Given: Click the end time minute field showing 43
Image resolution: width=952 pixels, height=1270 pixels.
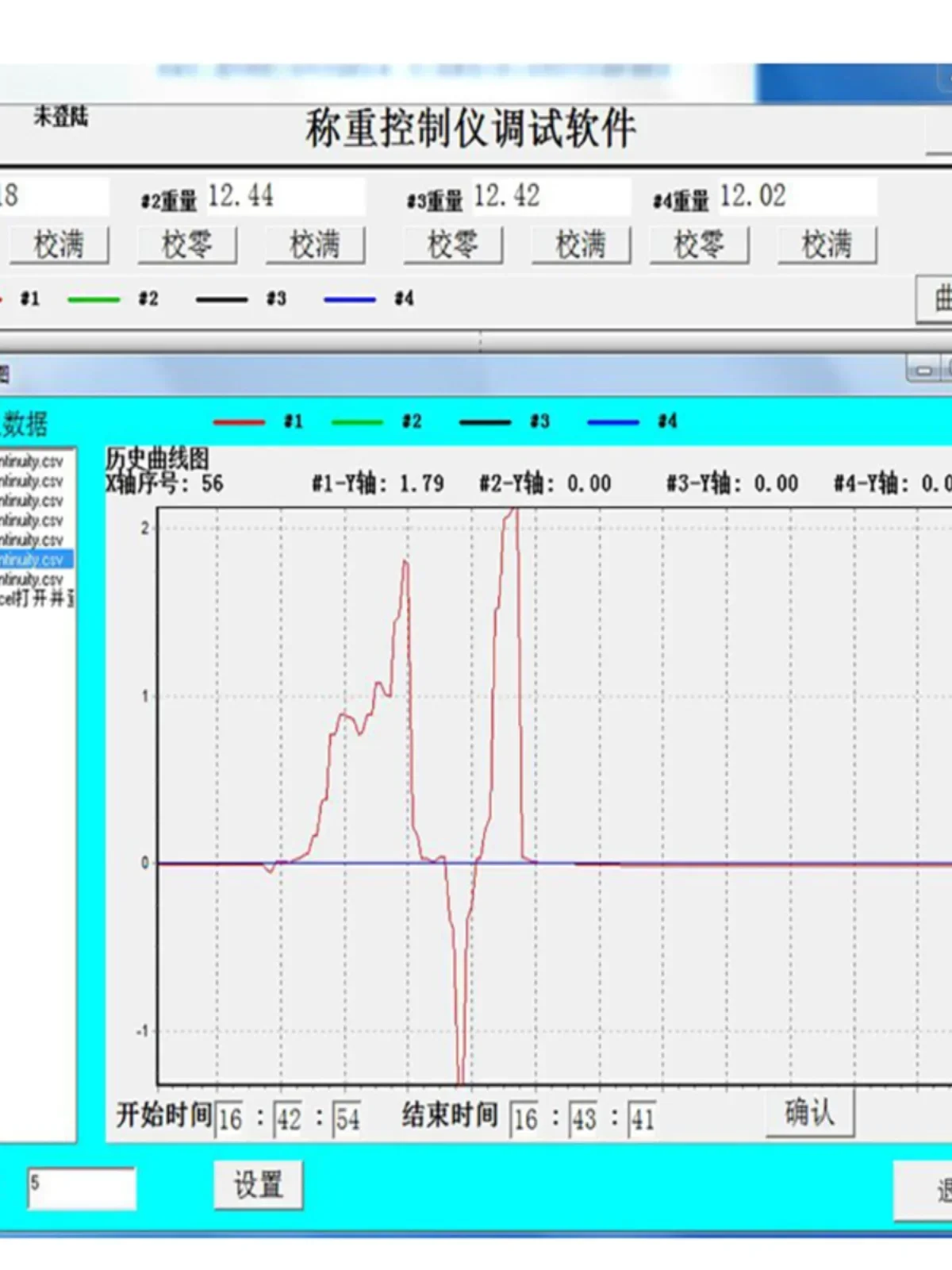Looking at the screenshot, I should 584,1119.
